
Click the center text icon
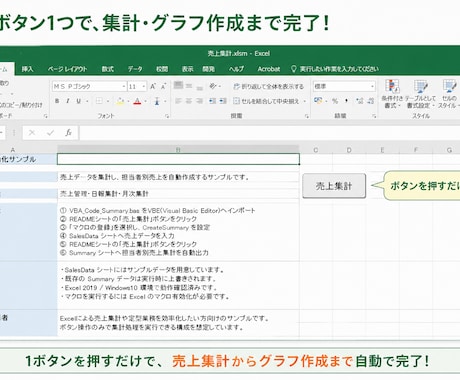pyautogui.click(x=189, y=101)
